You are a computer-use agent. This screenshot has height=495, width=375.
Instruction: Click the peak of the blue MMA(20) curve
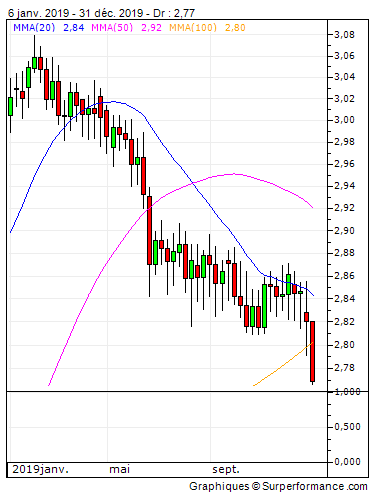[x=113, y=102]
